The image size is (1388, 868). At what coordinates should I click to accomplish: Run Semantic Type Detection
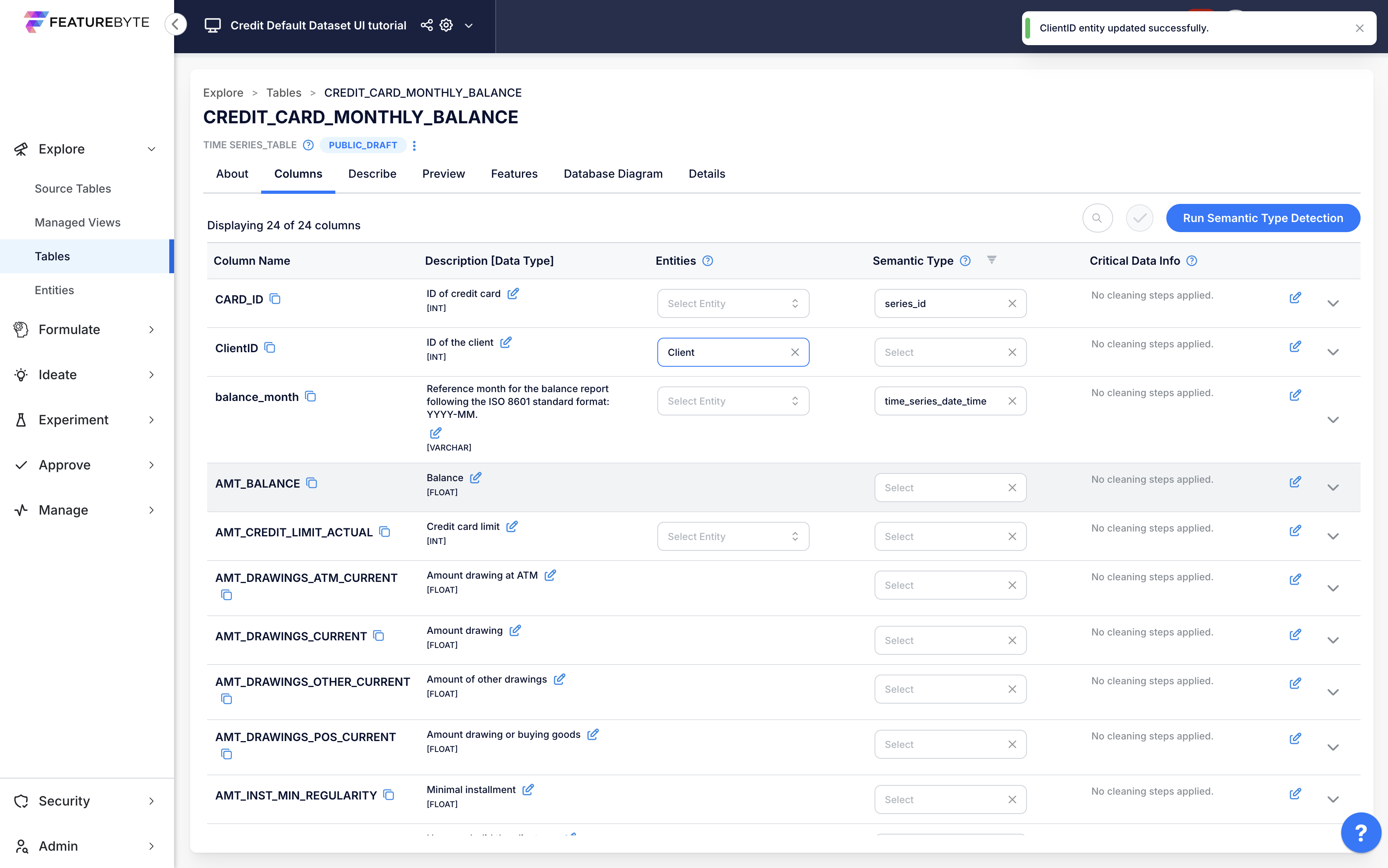pos(1262,218)
